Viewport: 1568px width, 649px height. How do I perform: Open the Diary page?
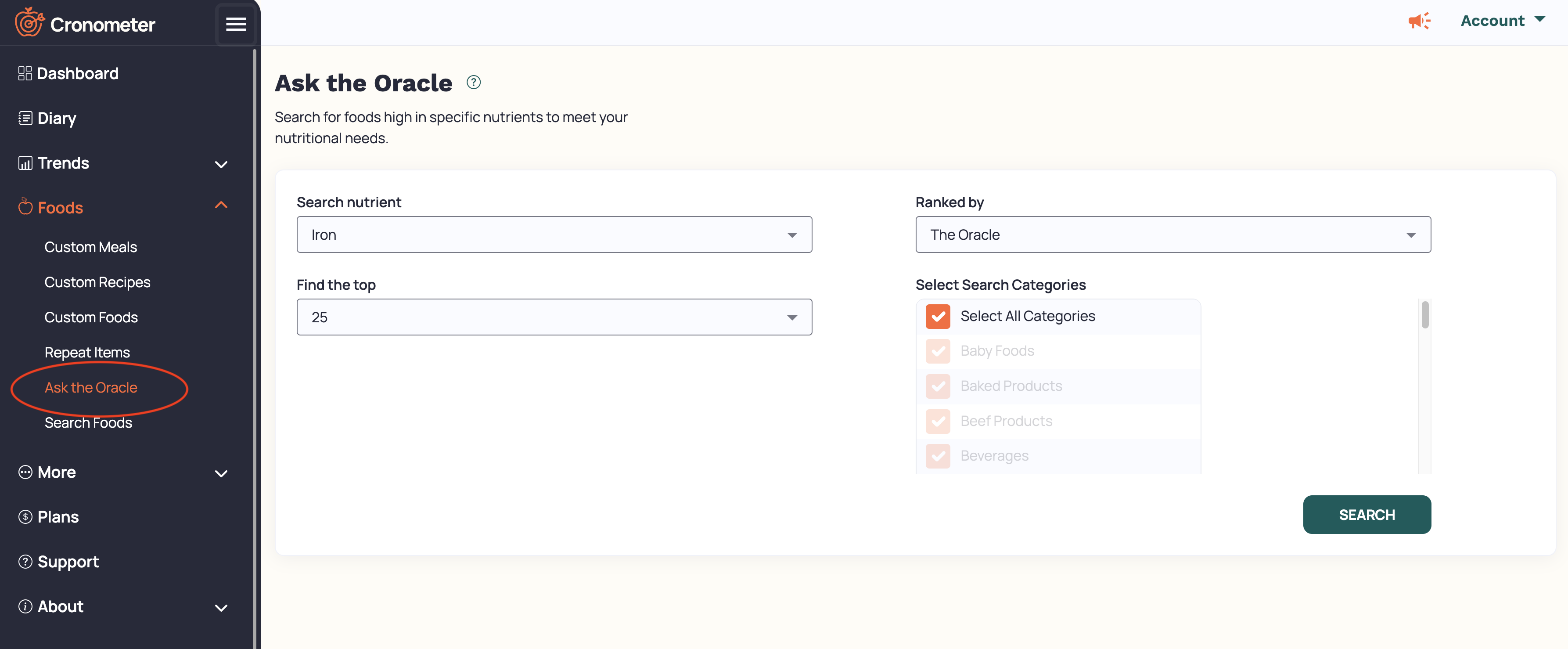click(x=57, y=119)
